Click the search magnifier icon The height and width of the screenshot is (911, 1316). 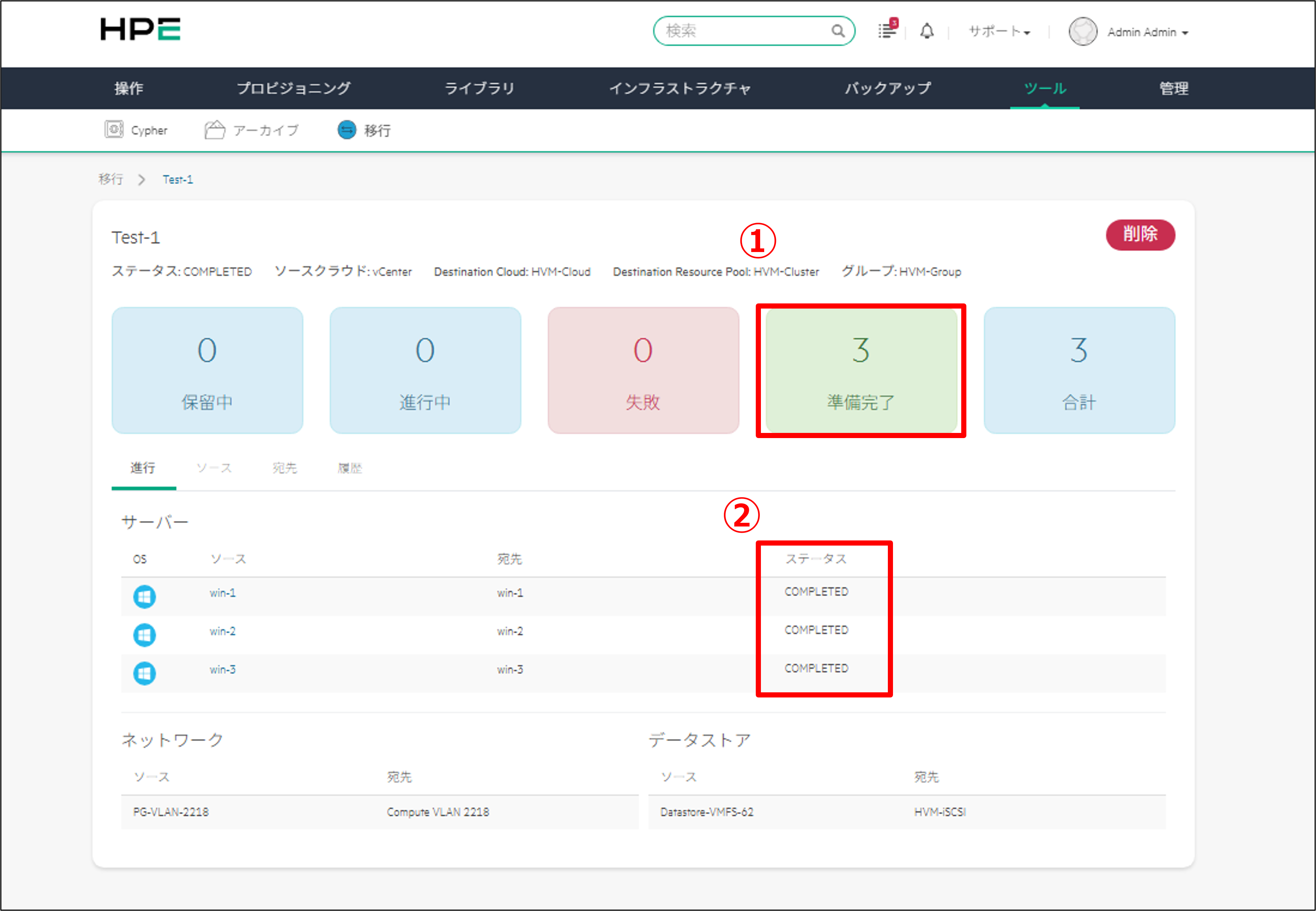[x=837, y=31]
